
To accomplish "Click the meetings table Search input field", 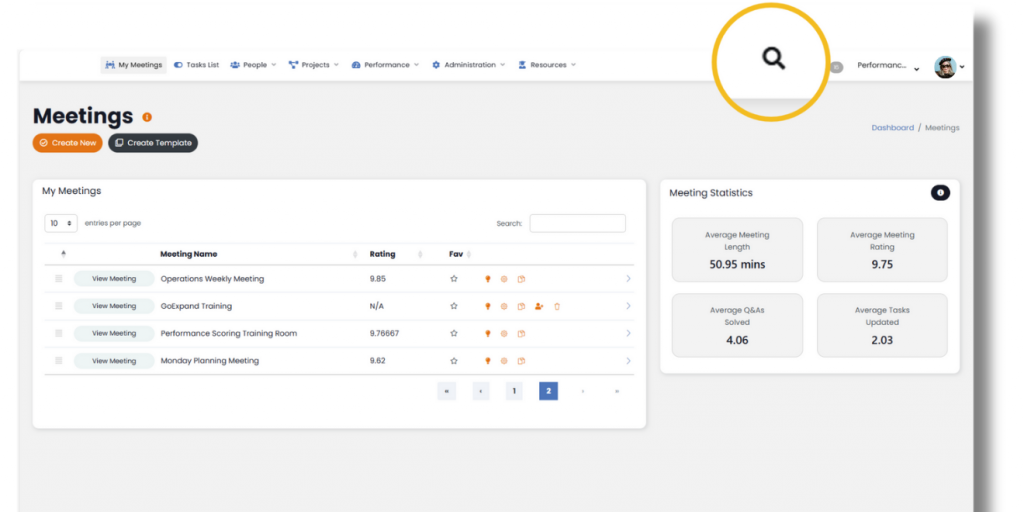I will tap(577, 224).
